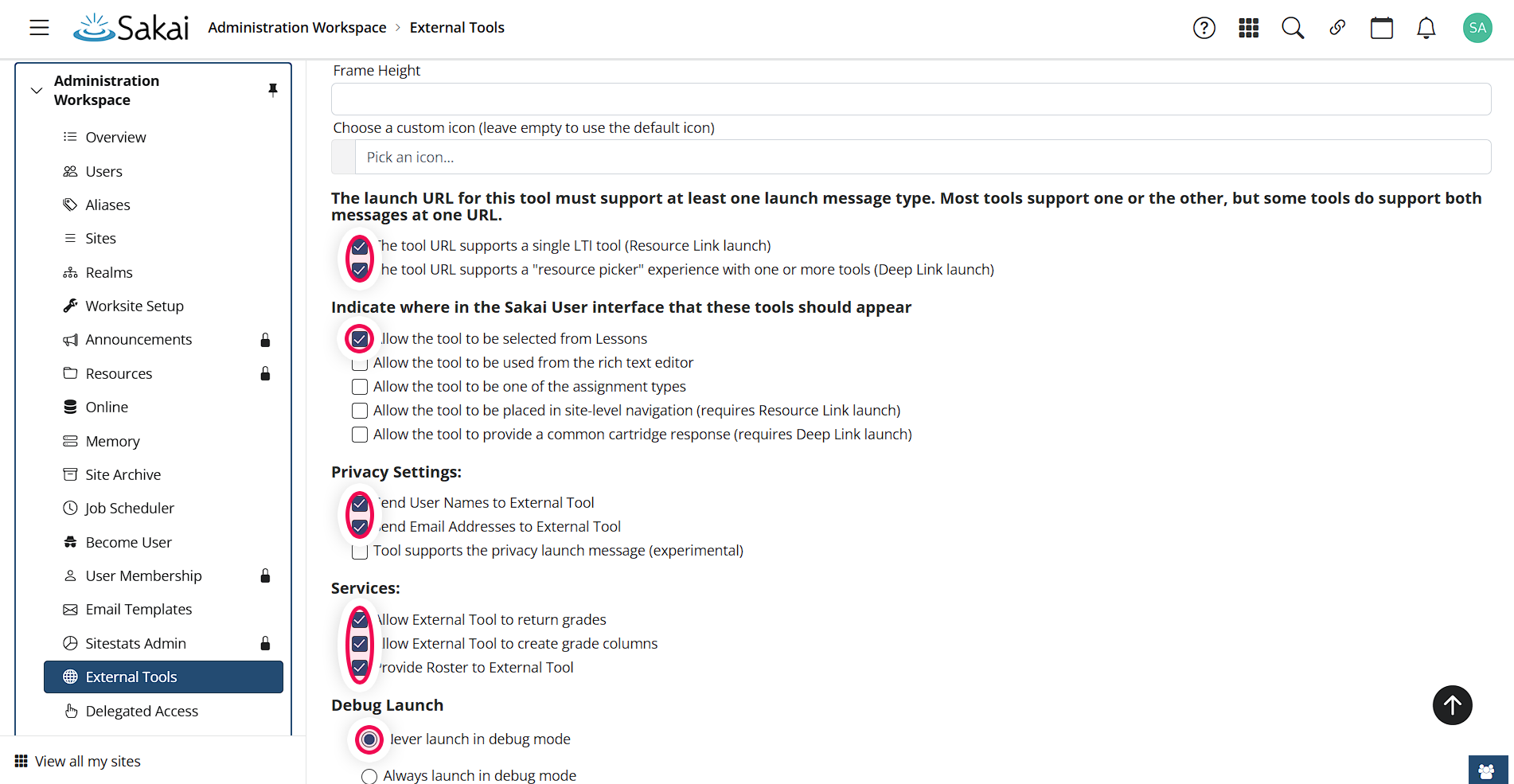Open the search magnifier in the header
The image size is (1514, 784).
[1292, 27]
